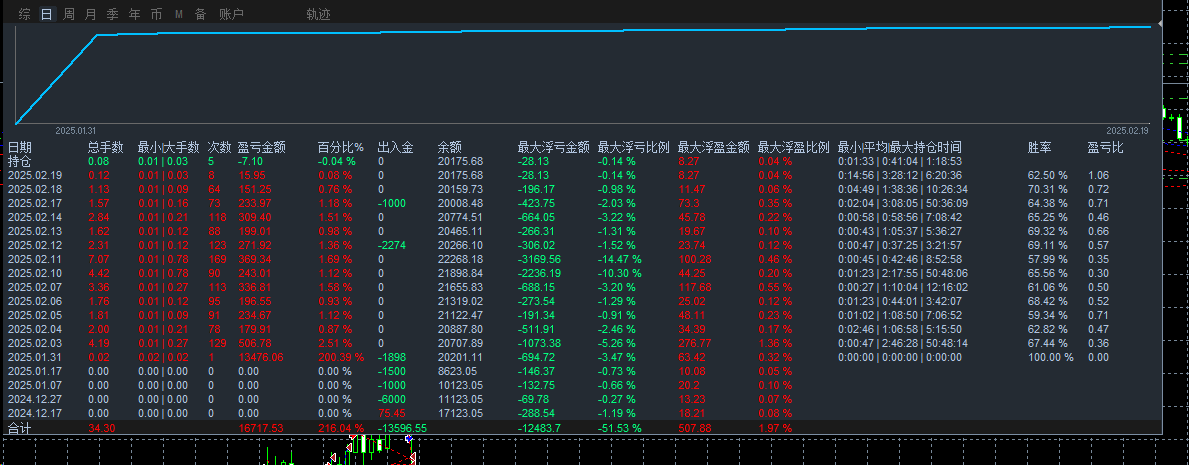Click the profit value 13476.06
Screen dimensions: 1189x465
(x=261, y=357)
